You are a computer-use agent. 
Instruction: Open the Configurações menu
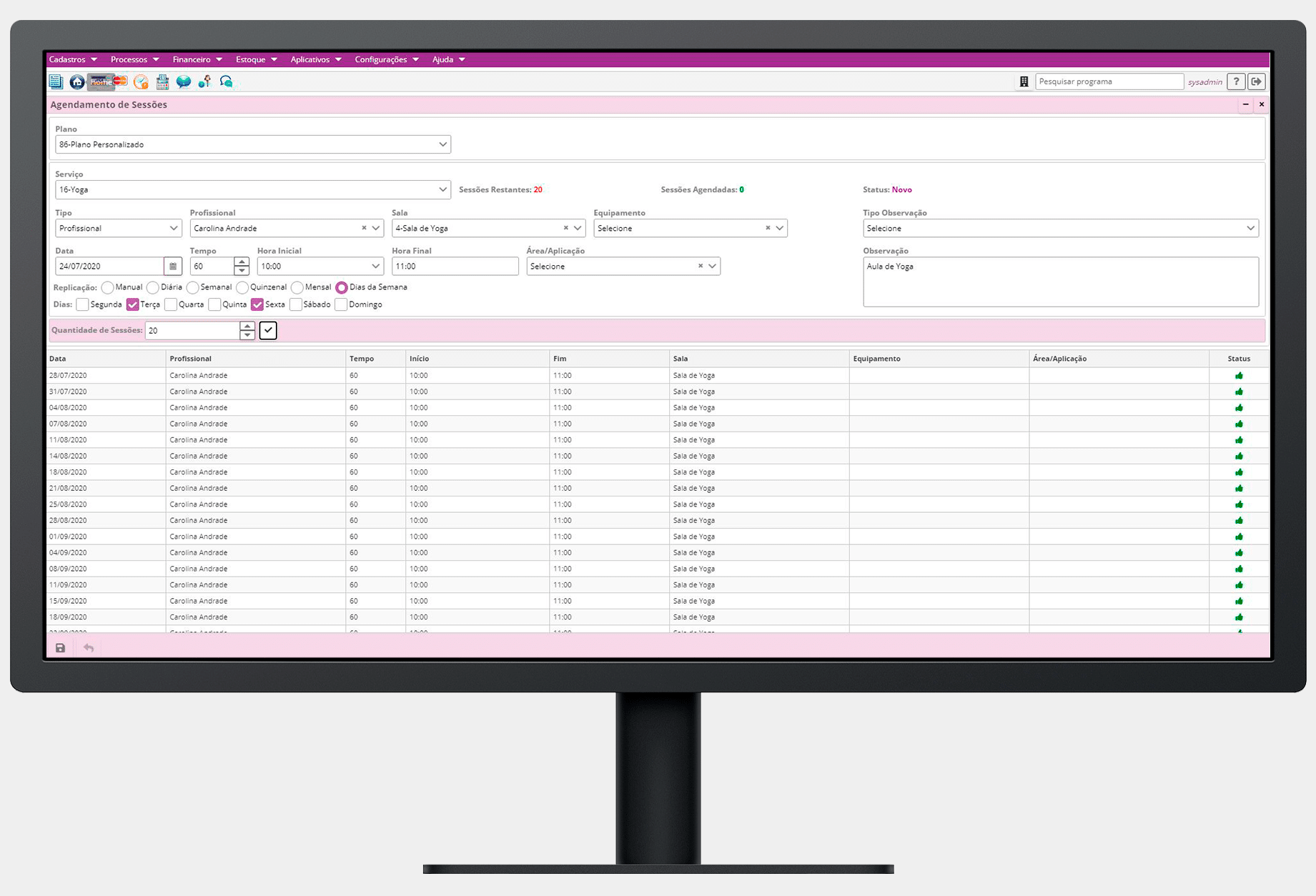click(386, 59)
